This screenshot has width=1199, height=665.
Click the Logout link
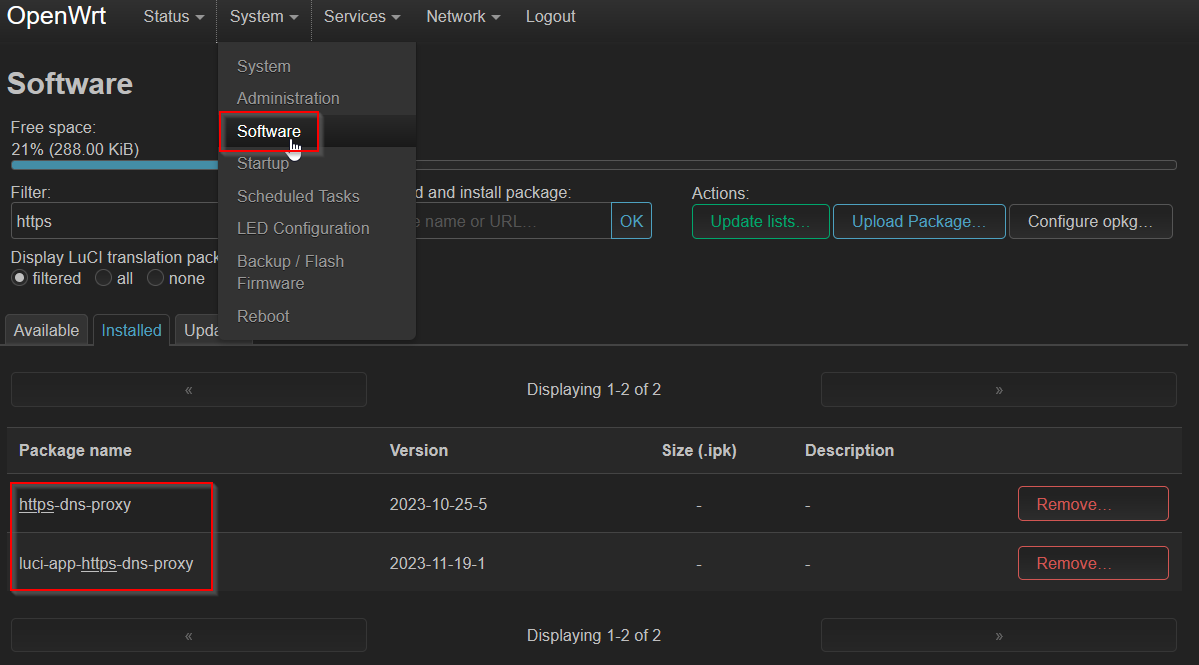tap(551, 17)
